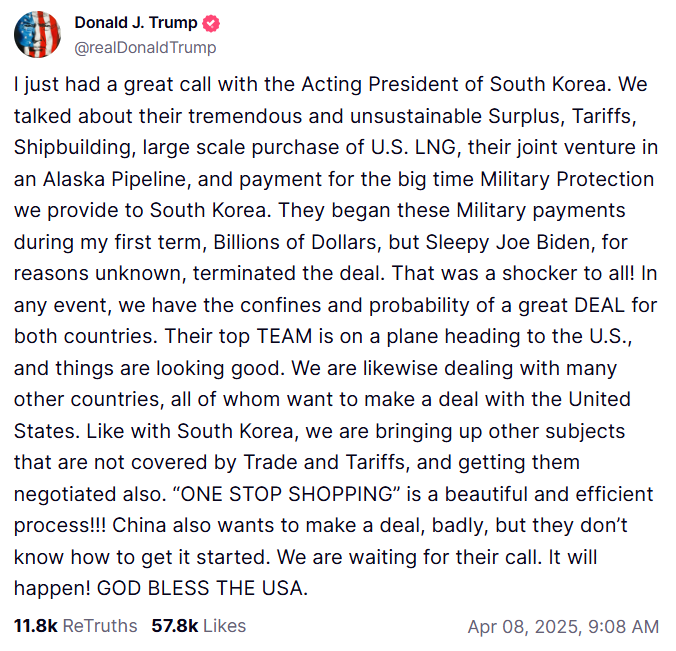Open the Apr 08, 2025 timestamp
676x651 pixels.
click(563, 626)
